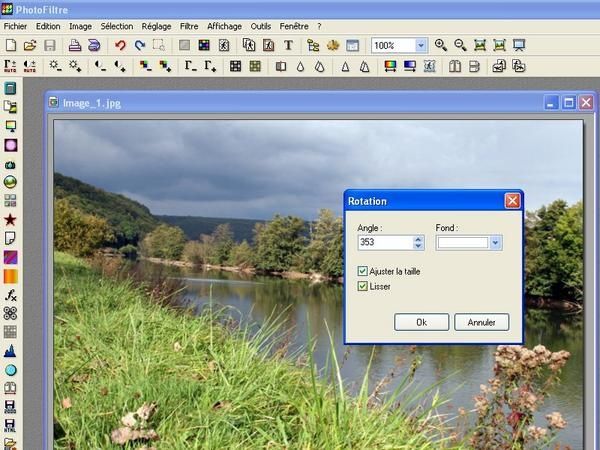Close the Rotation dialog

tap(512, 201)
